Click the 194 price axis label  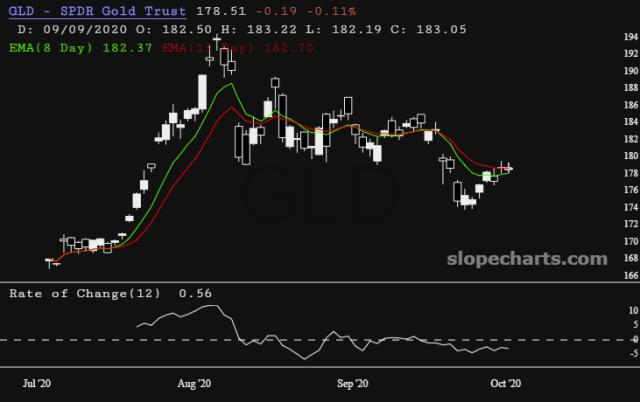[x=631, y=37]
